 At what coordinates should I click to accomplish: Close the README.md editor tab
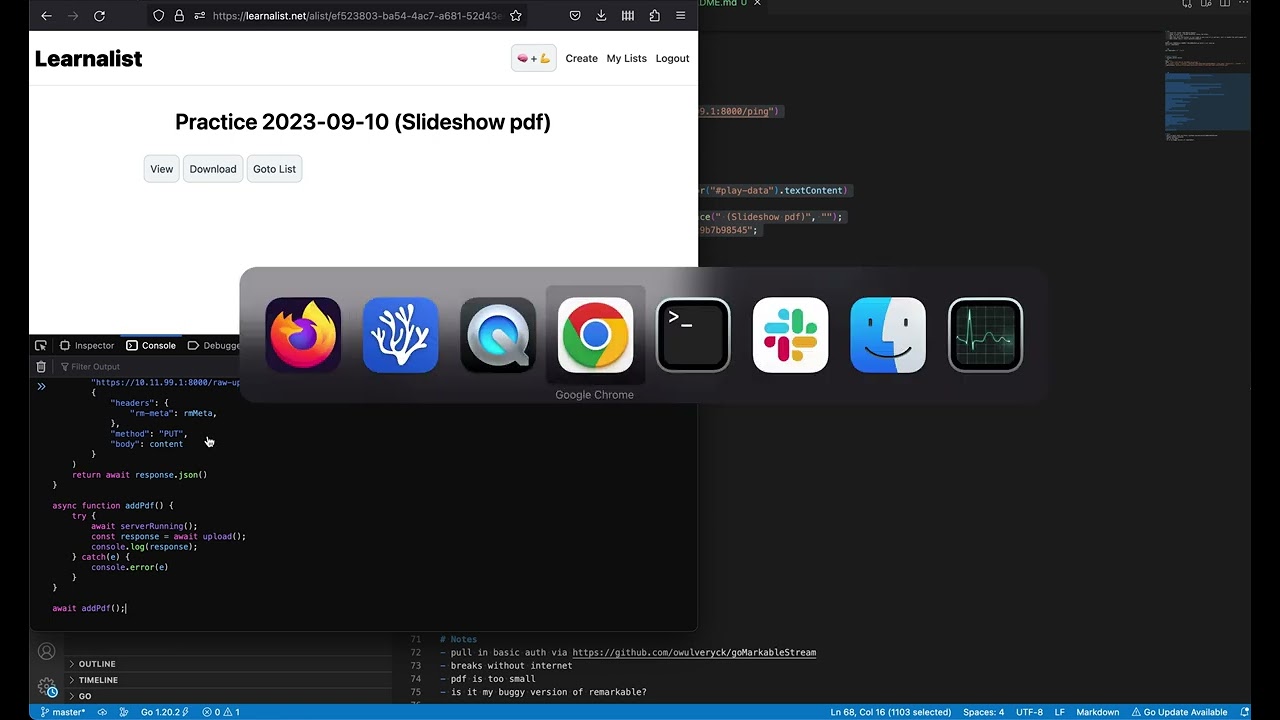755,4
